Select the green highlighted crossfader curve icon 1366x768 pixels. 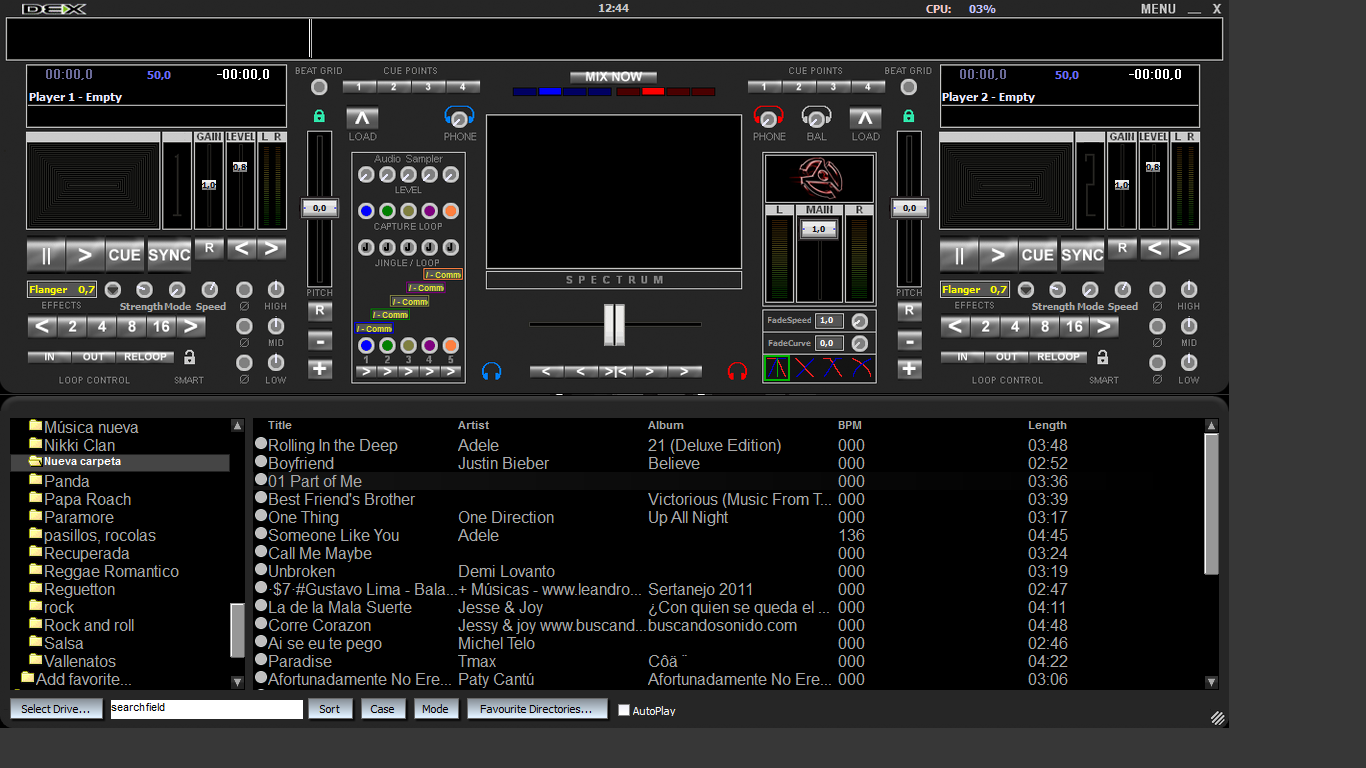pos(775,368)
